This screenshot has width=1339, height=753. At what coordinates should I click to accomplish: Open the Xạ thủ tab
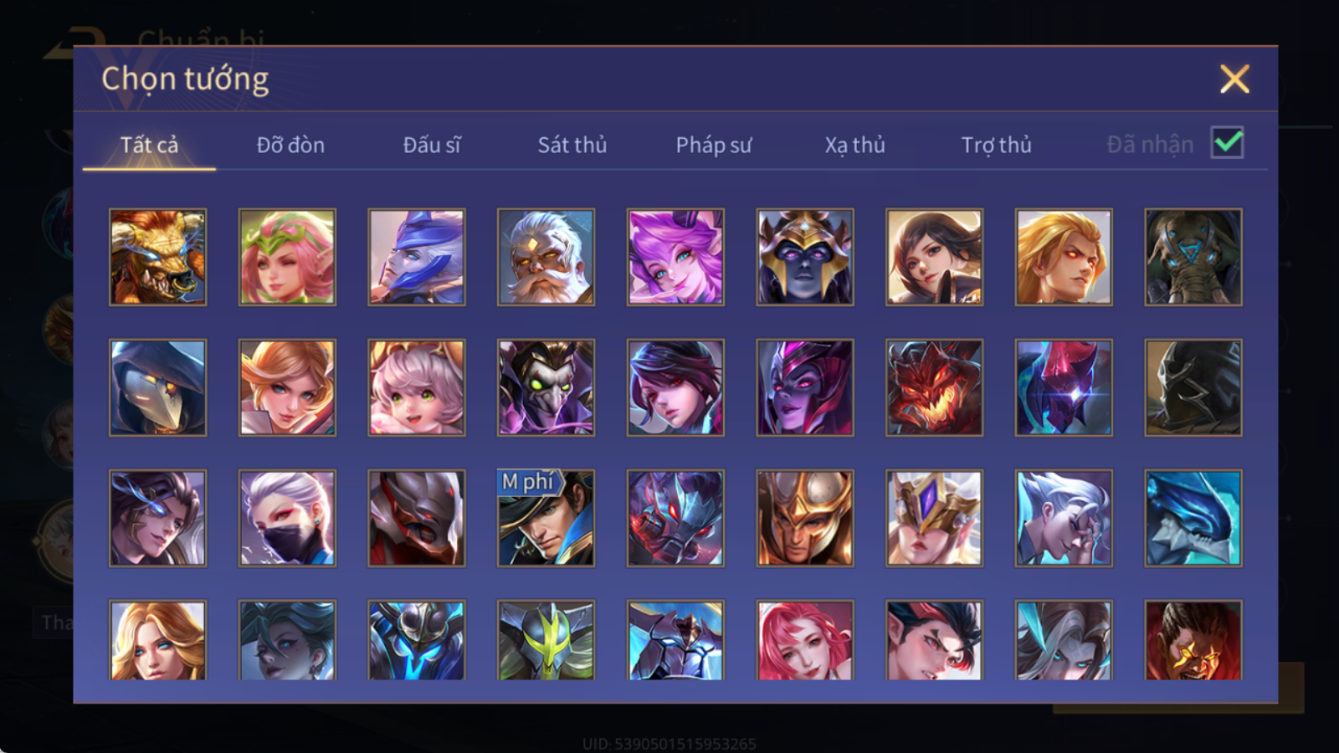point(855,145)
